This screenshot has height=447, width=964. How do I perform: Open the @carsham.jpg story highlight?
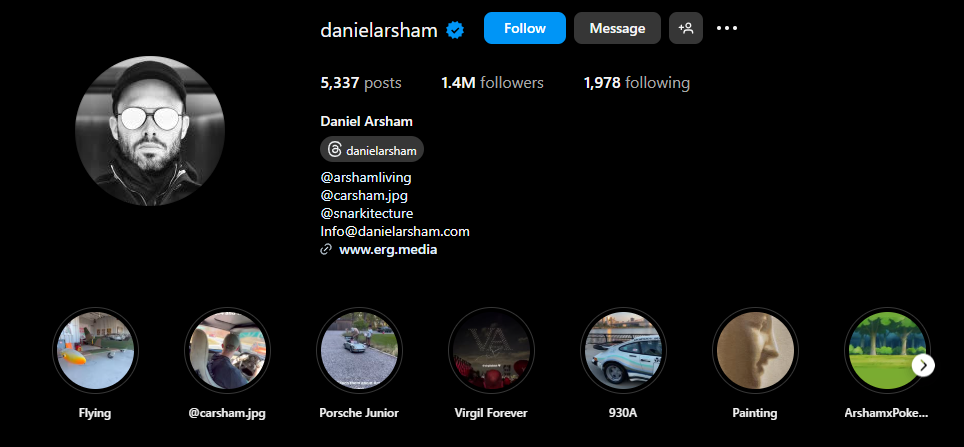pos(227,350)
